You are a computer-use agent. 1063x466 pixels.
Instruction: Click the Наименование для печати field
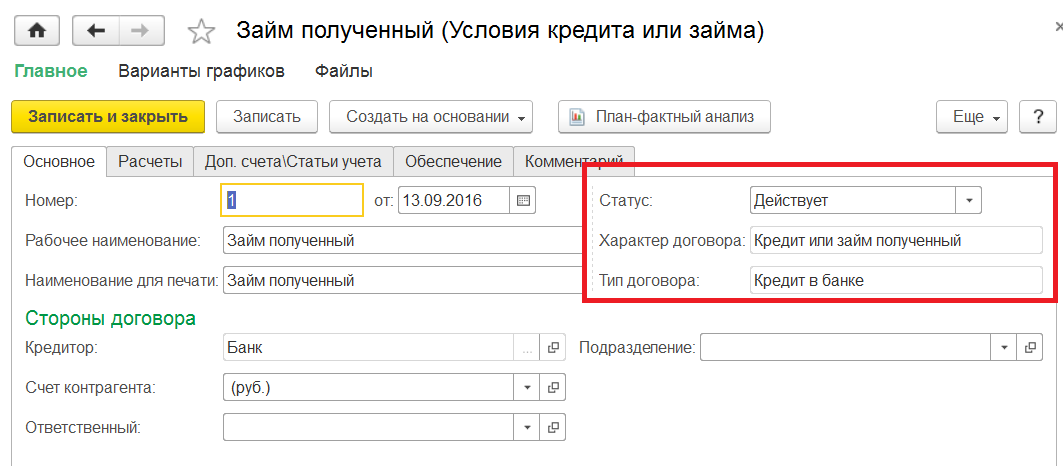[x=403, y=279]
